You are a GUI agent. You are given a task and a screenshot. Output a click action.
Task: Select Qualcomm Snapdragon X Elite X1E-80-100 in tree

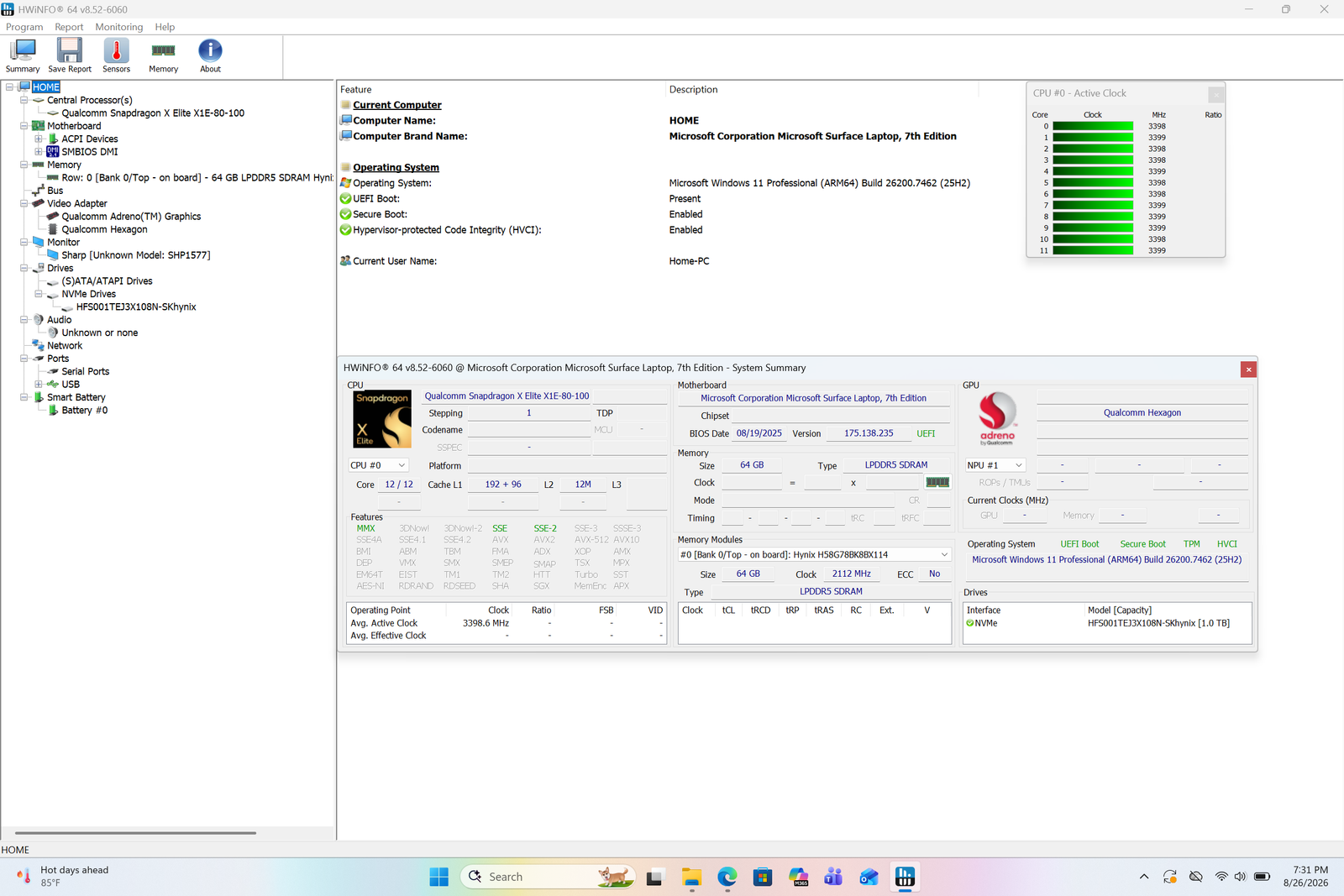coord(153,113)
